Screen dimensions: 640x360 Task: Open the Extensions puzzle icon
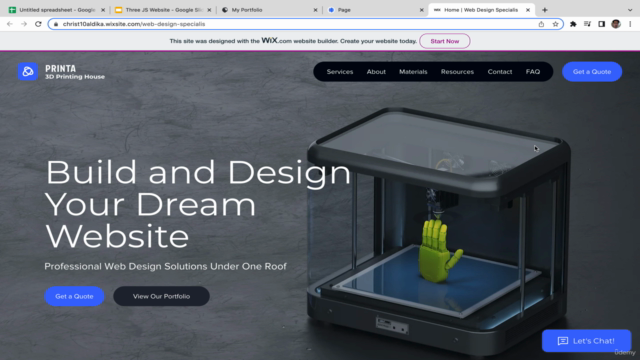pyautogui.click(x=573, y=24)
